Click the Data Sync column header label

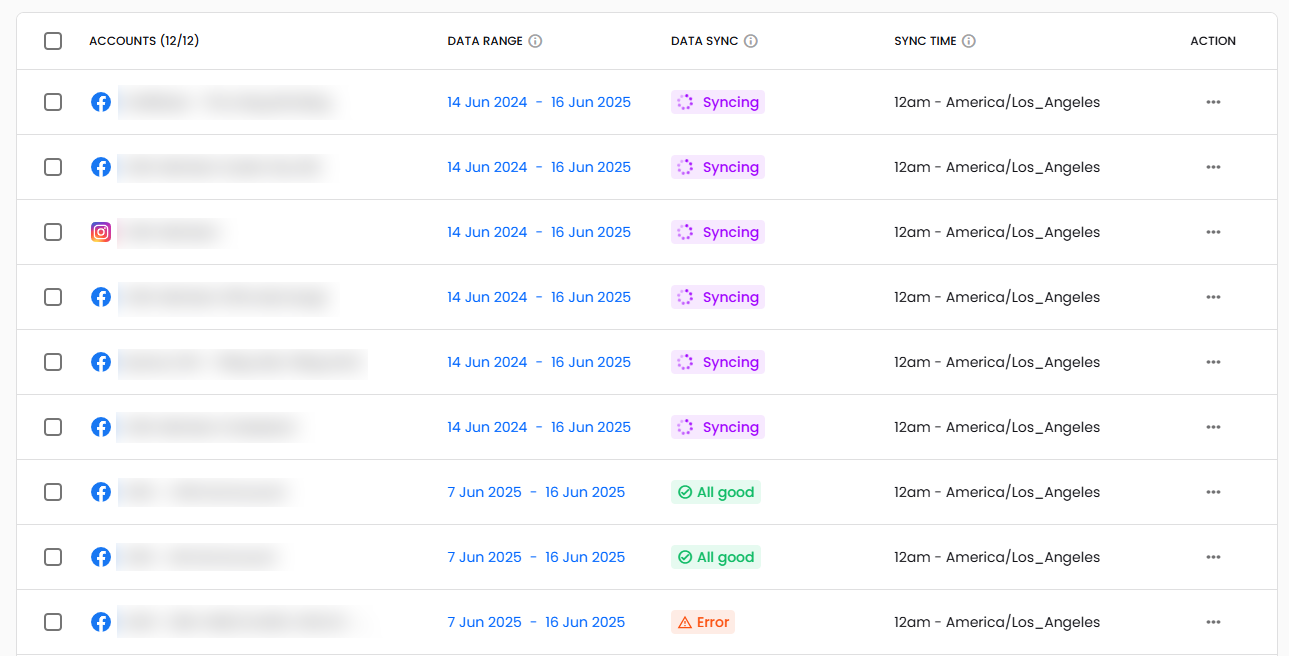[x=704, y=41]
